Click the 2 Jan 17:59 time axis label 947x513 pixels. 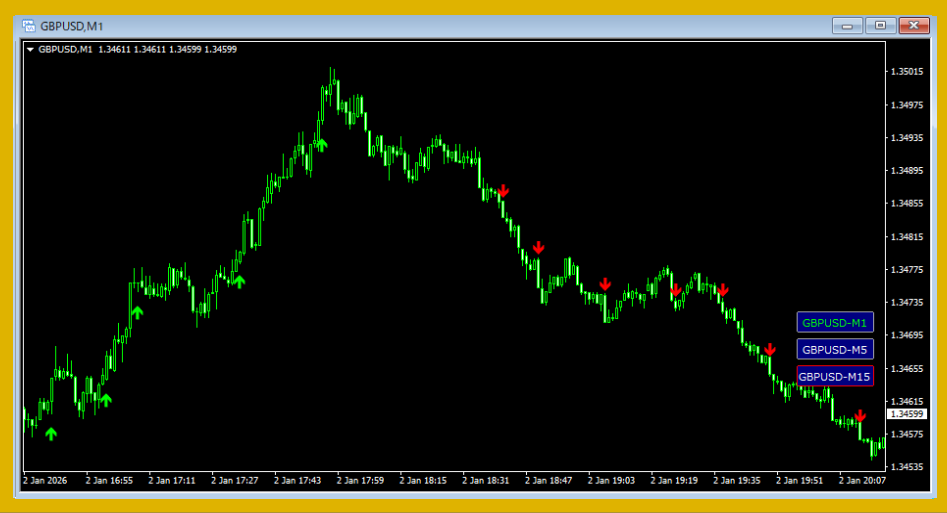(x=362, y=480)
